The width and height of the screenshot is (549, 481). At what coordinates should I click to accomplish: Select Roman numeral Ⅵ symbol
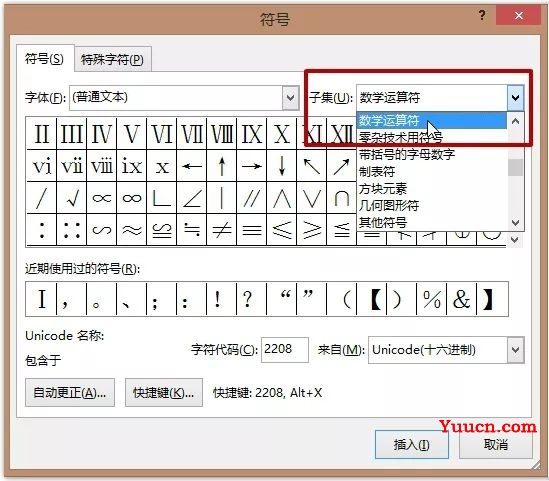pos(162,134)
